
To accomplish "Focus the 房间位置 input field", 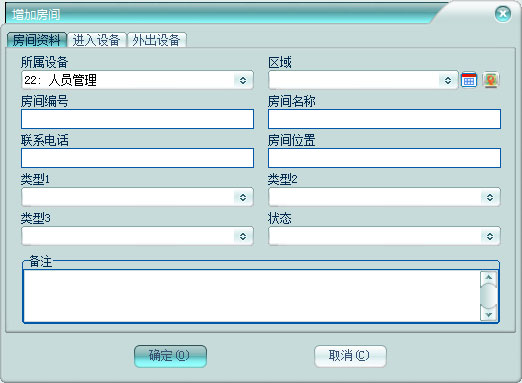I will click(x=384, y=158).
